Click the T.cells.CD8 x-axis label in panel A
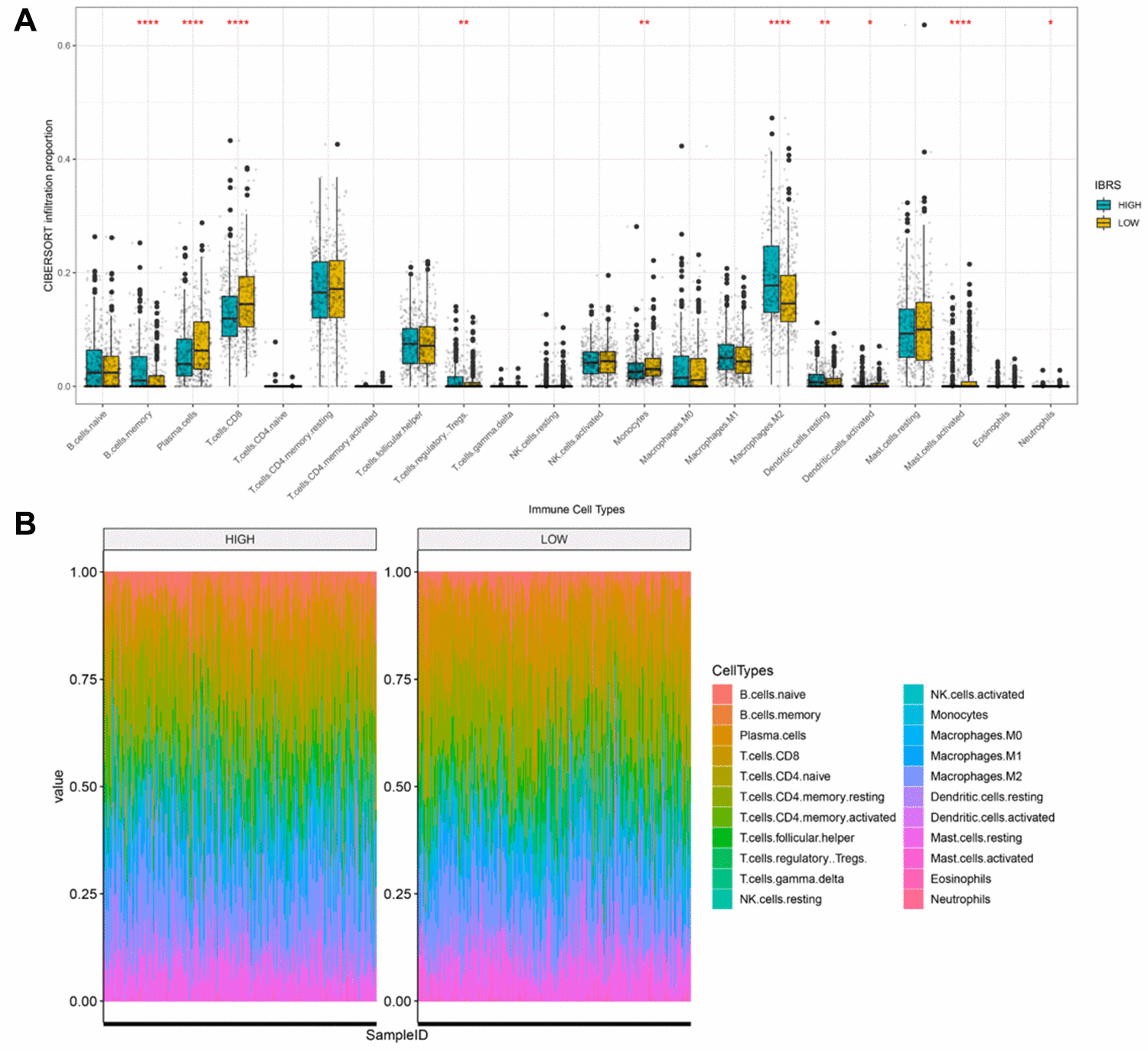 pos(223,429)
